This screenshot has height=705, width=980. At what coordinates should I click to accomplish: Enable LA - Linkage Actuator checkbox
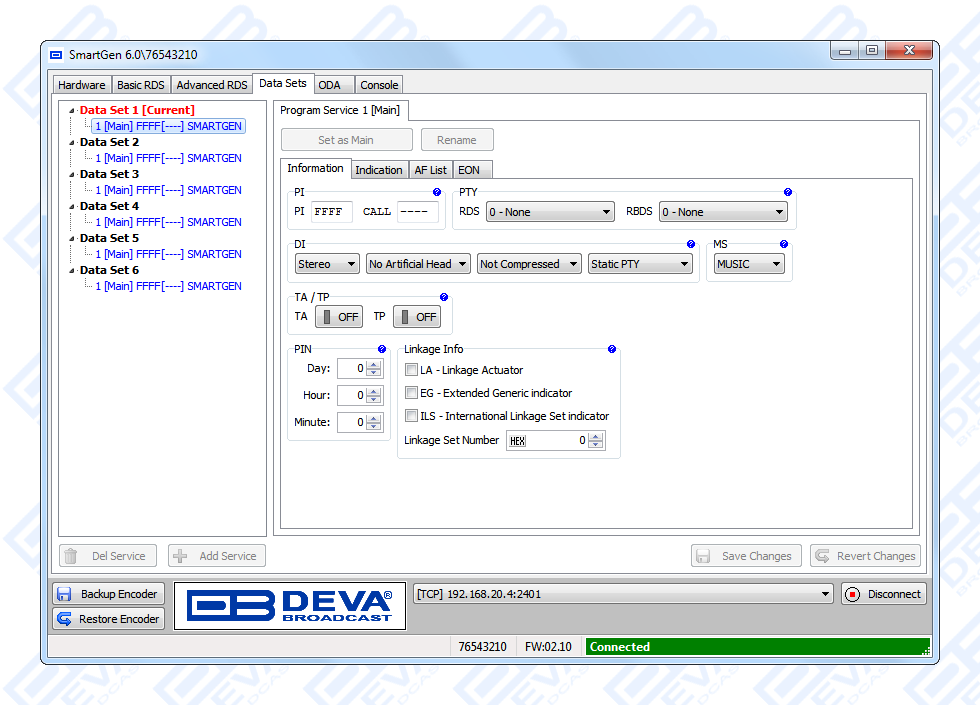(x=411, y=370)
